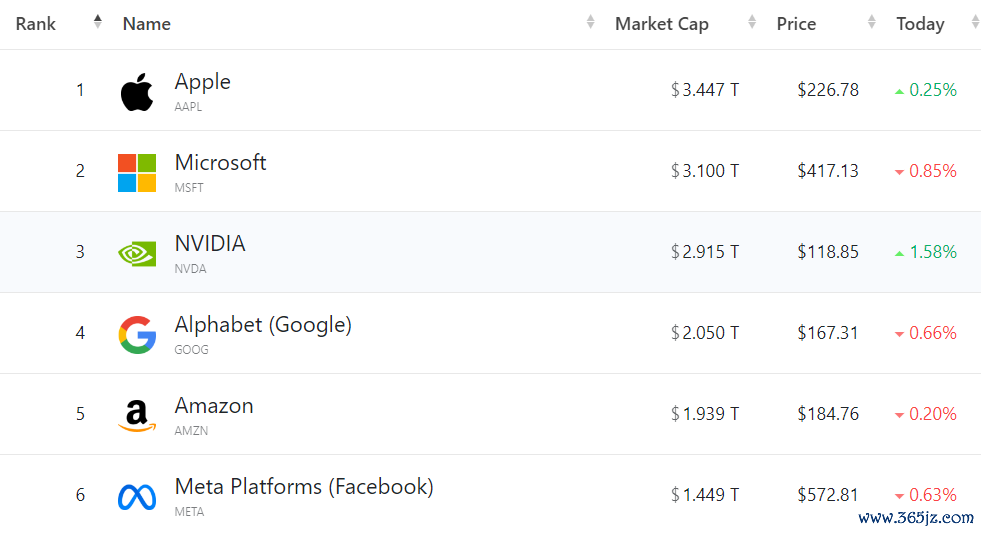Open Meta Platforms (Facebook) link
The width and height of the screenshot is (981, 533).
[x=304, y=487]
